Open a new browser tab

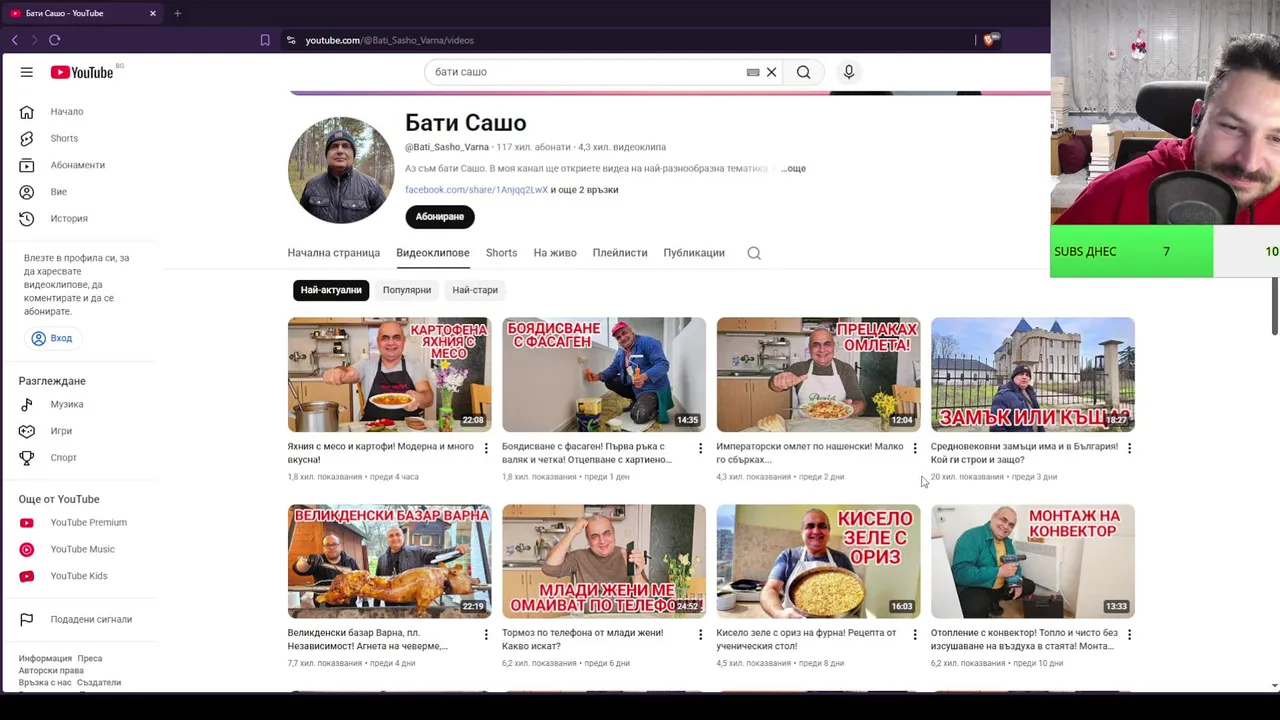[177, 13]
